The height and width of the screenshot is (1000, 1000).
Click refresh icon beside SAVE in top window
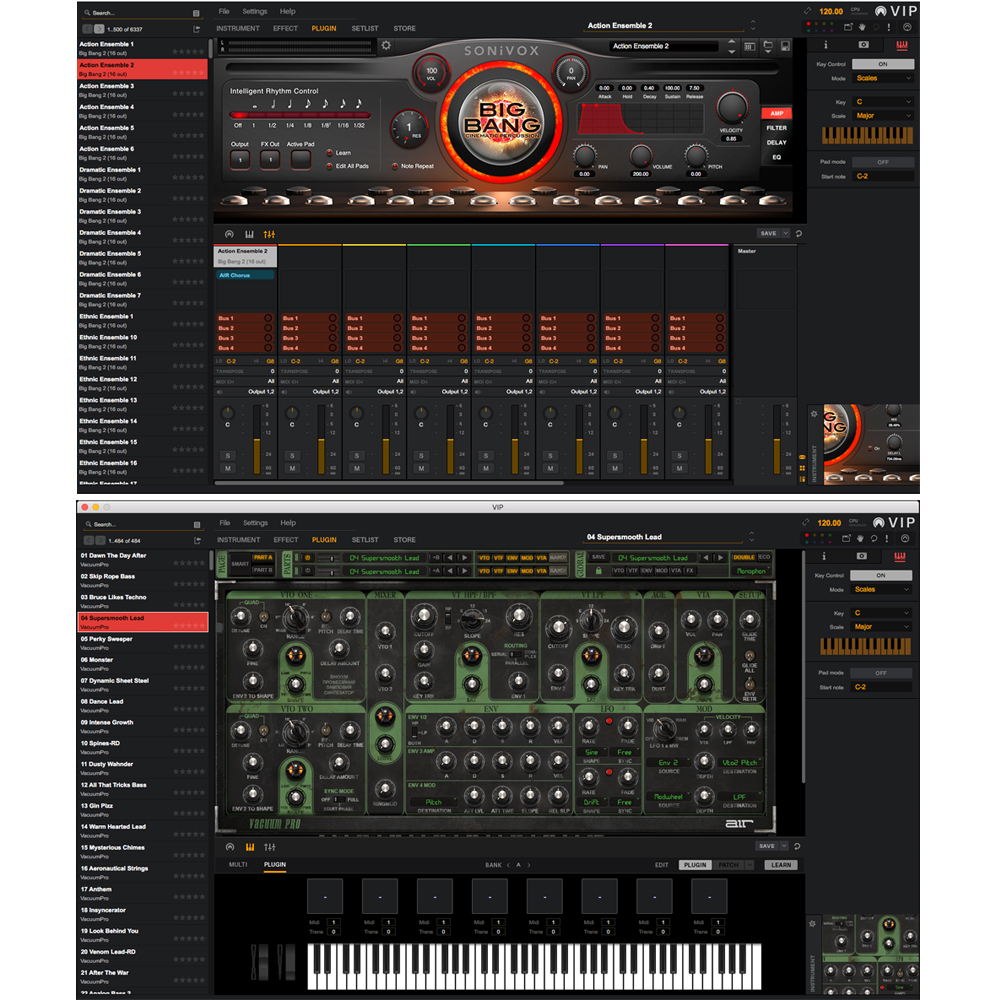point(798,233)
